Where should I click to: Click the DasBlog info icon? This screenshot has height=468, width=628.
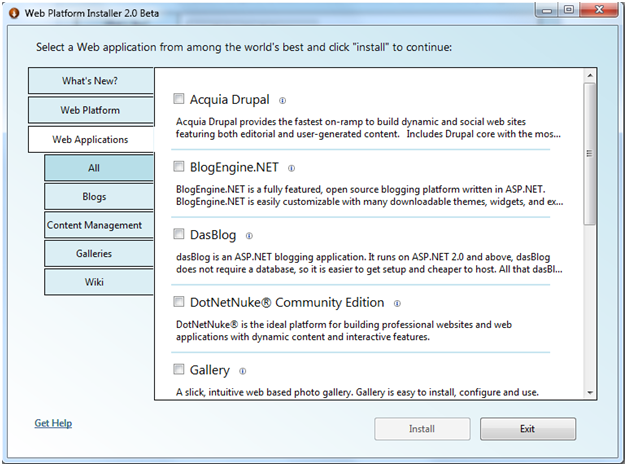click(x=249, y=236)
